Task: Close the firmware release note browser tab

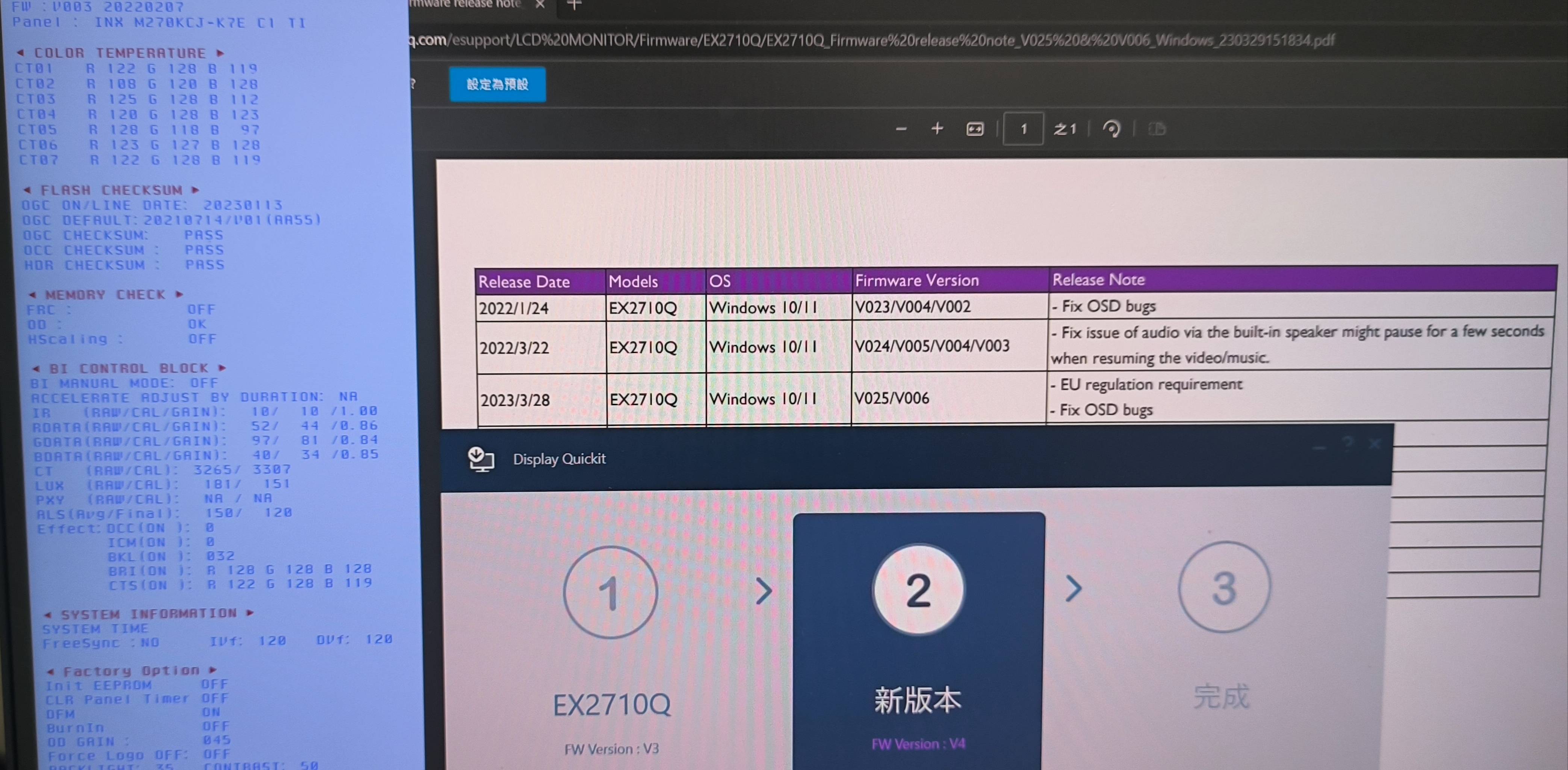Action: pyautogui.click(x=540, y=4)
